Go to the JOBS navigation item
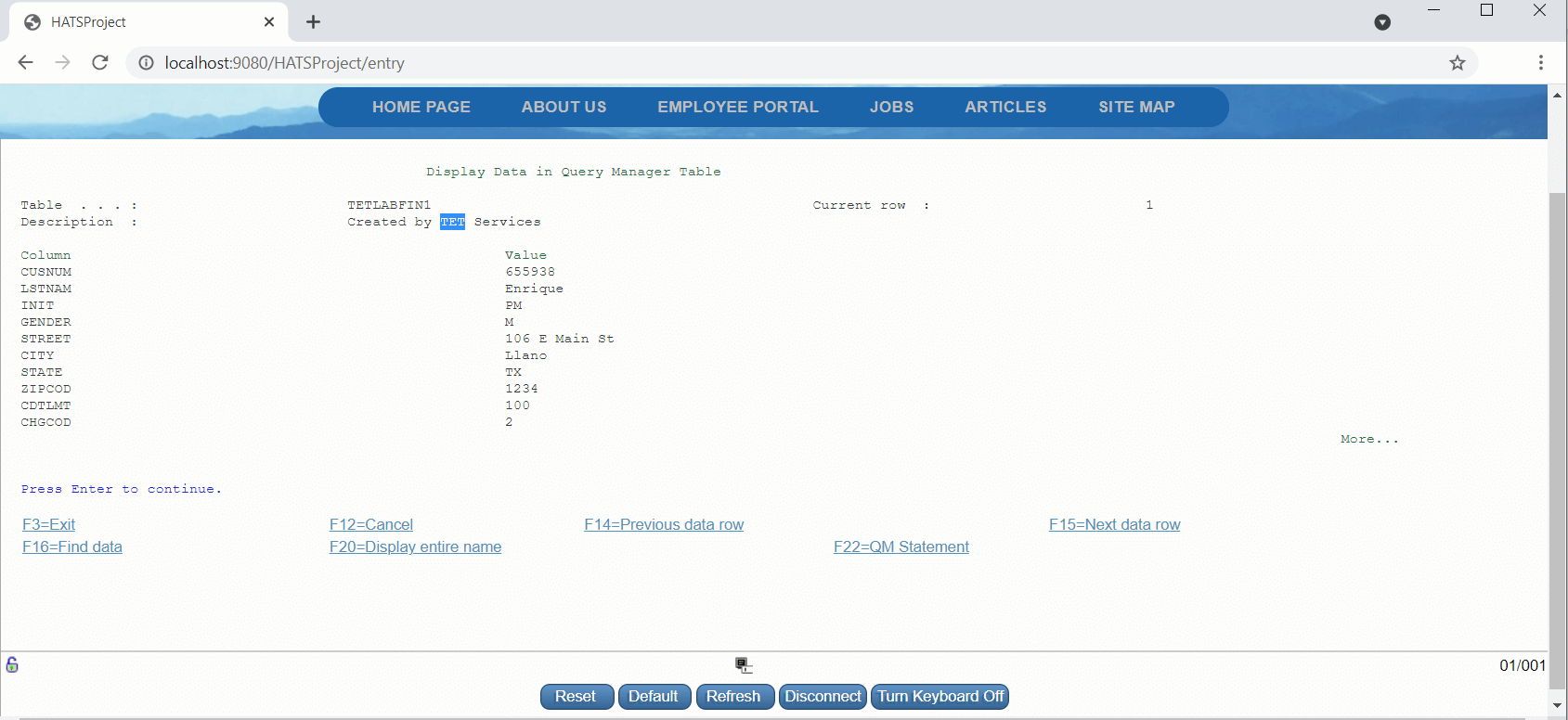 [891, 107]
